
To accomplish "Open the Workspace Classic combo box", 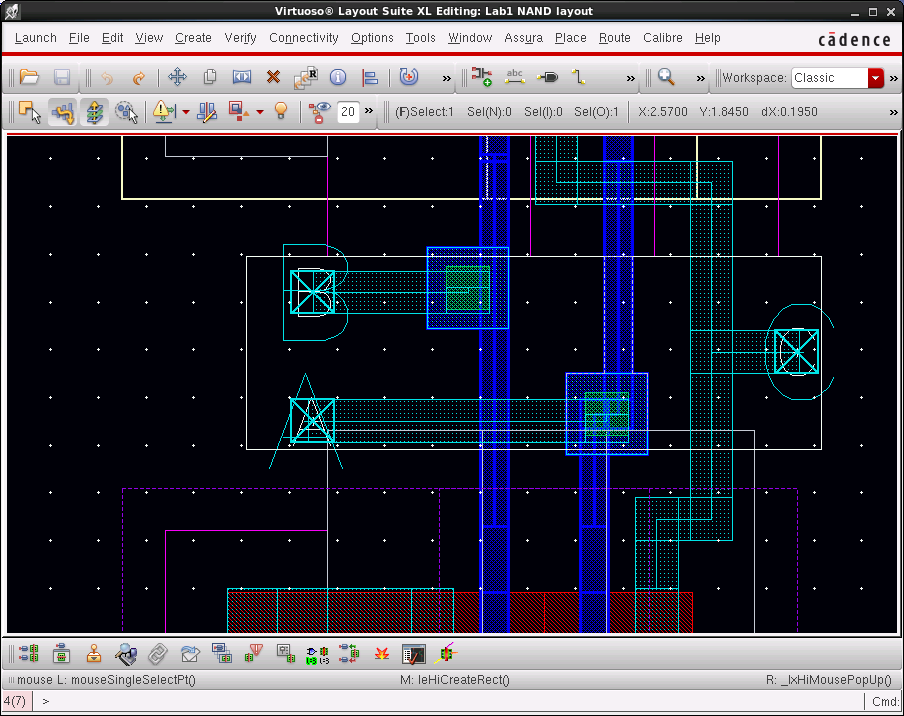I will coord(838,78).
